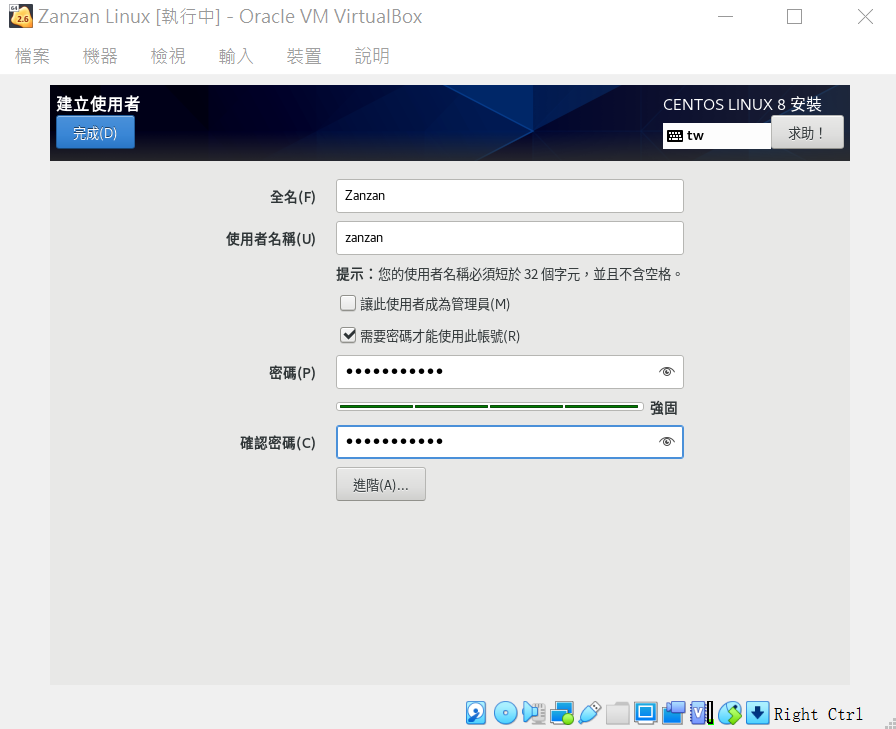Maximize the VirtualBox window
This screenshot has height=729, width=896.
[x=794, y=17]
